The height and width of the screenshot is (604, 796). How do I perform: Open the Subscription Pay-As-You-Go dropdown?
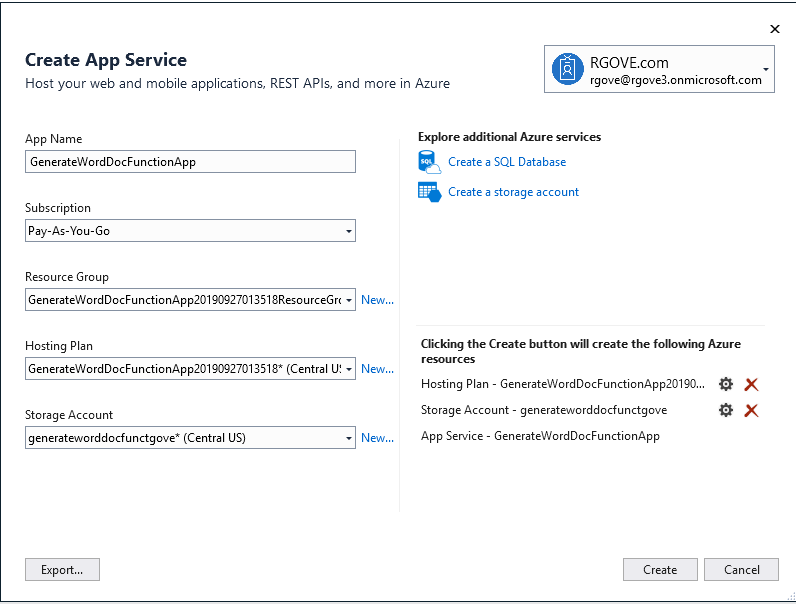[x=190, y=231]
